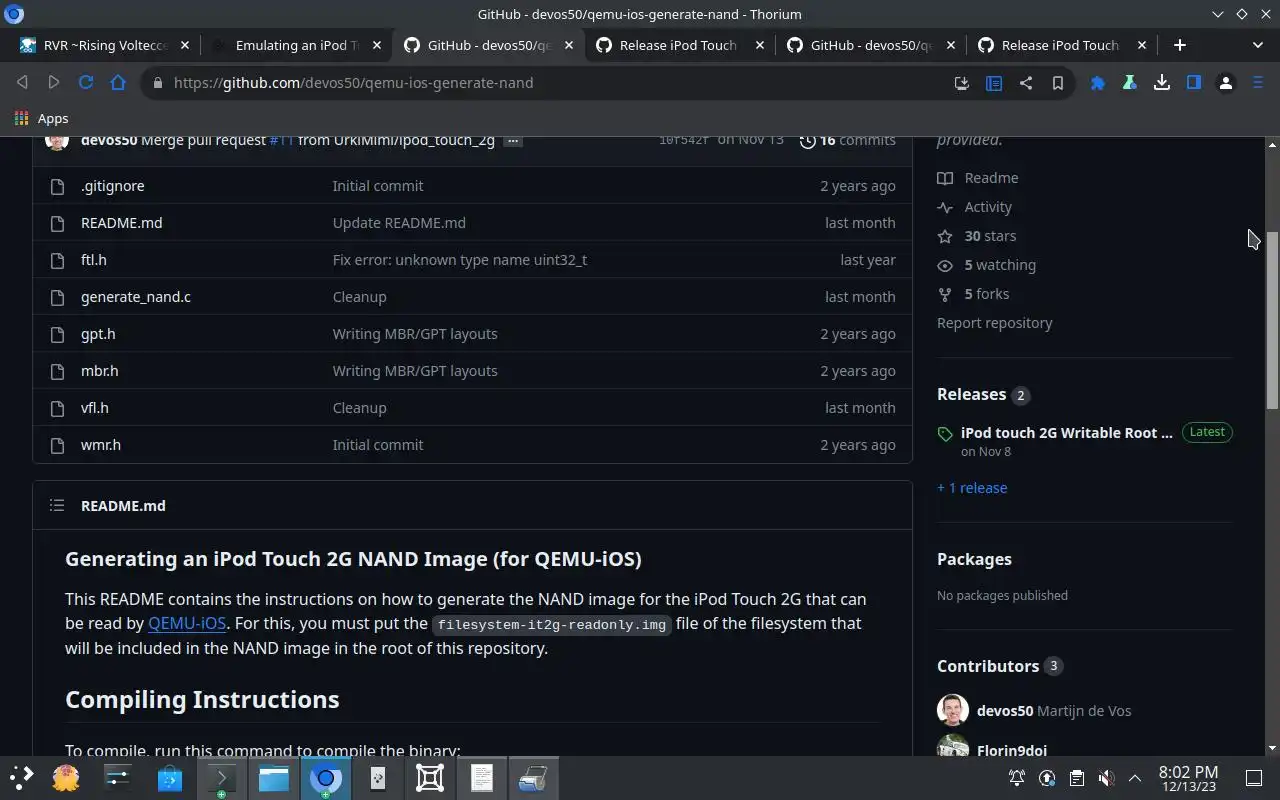Toggle the side panel icon
This screenshot has width=1280, height=800.
(1194, 83)
